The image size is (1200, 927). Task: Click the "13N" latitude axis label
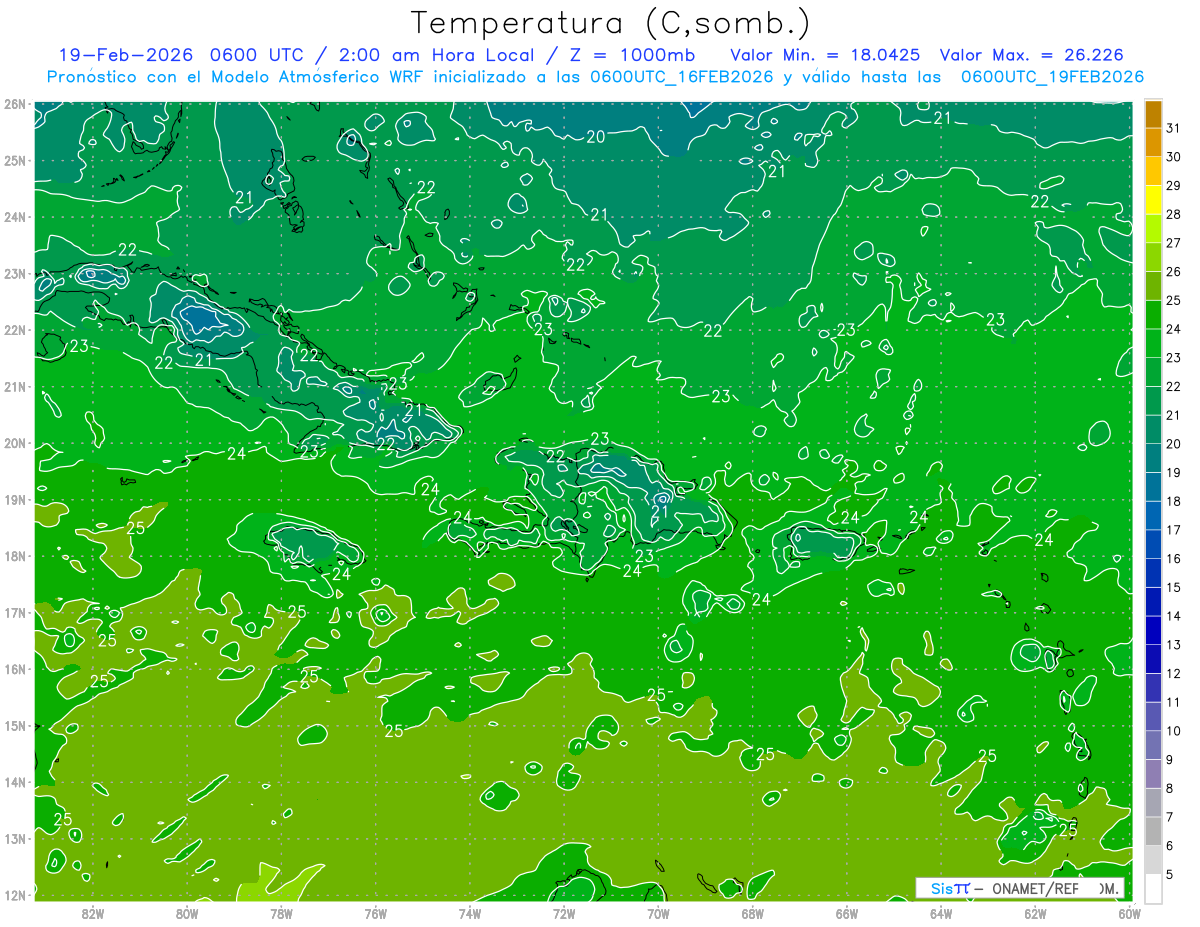14,838
